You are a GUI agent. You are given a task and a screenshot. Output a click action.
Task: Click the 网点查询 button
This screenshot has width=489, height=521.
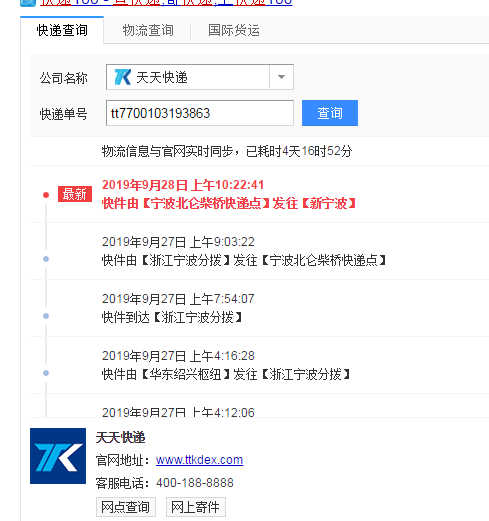pyautogui.click(x=125, y=507)
